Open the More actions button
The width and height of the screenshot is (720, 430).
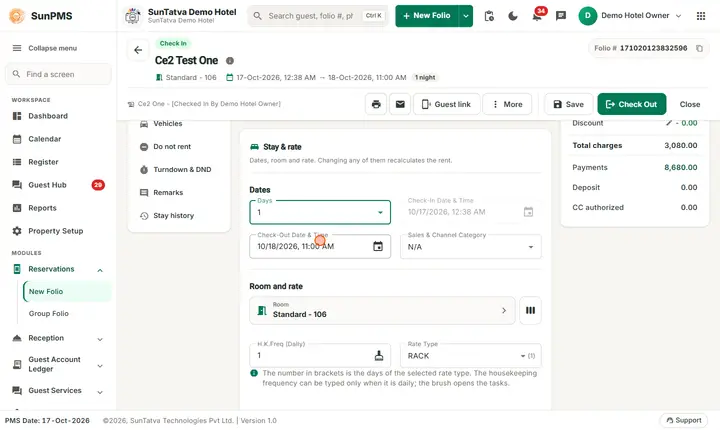(507, 104)
